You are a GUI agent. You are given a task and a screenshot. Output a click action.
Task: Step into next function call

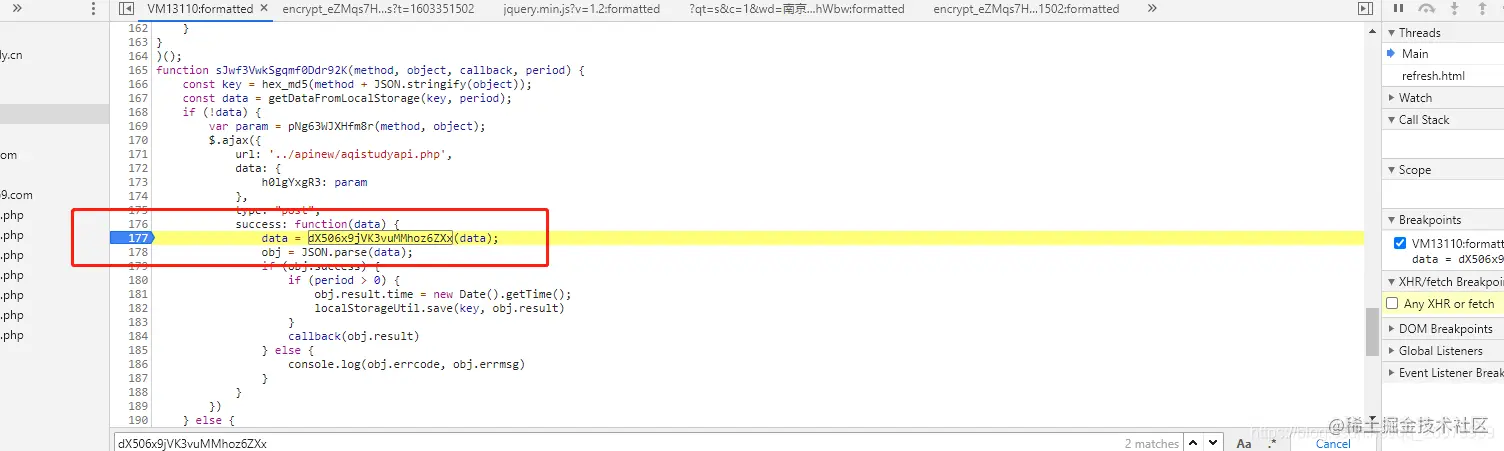[1455, 9]
